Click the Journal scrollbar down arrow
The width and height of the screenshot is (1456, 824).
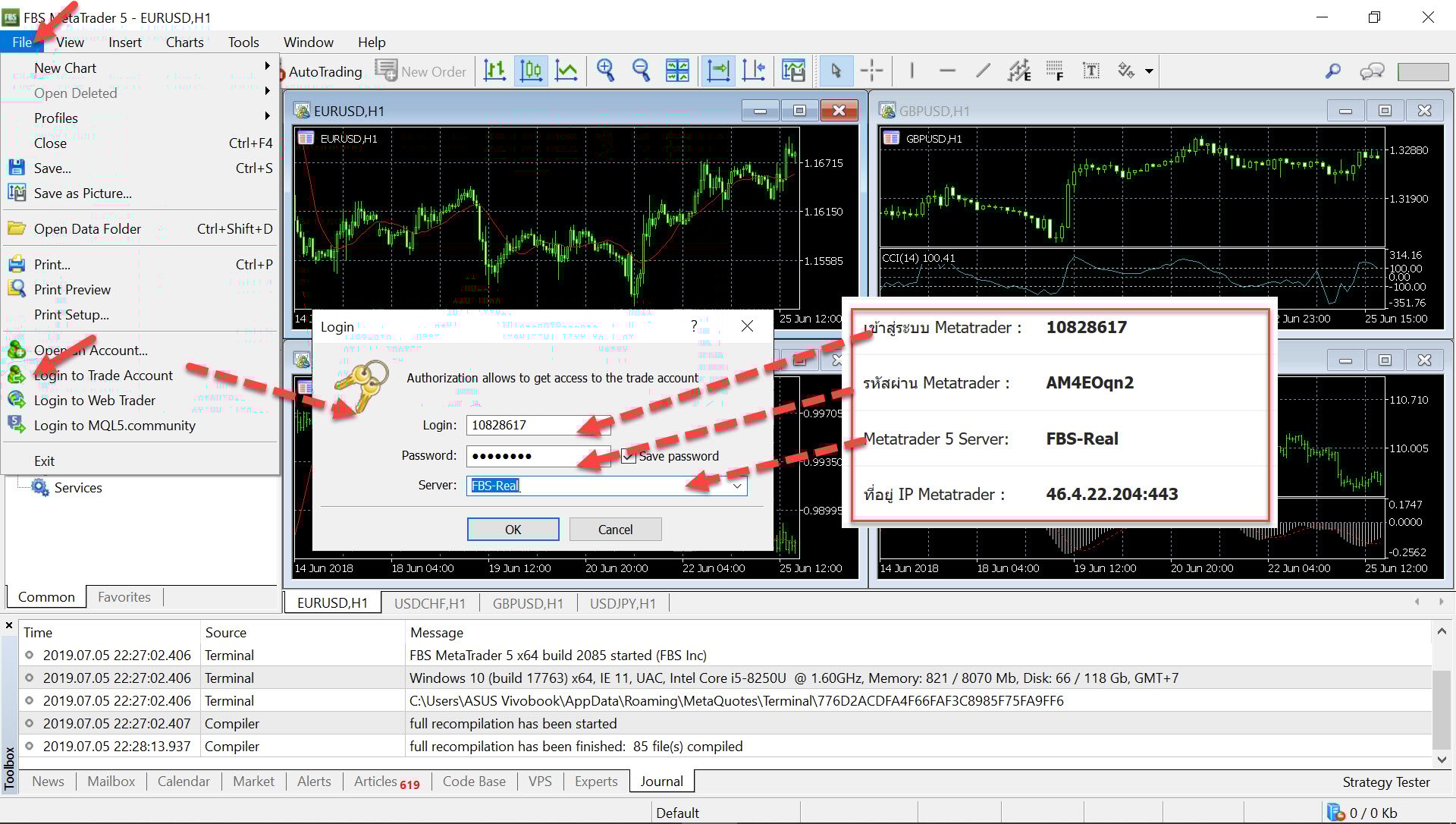[x=1442, y=760]
